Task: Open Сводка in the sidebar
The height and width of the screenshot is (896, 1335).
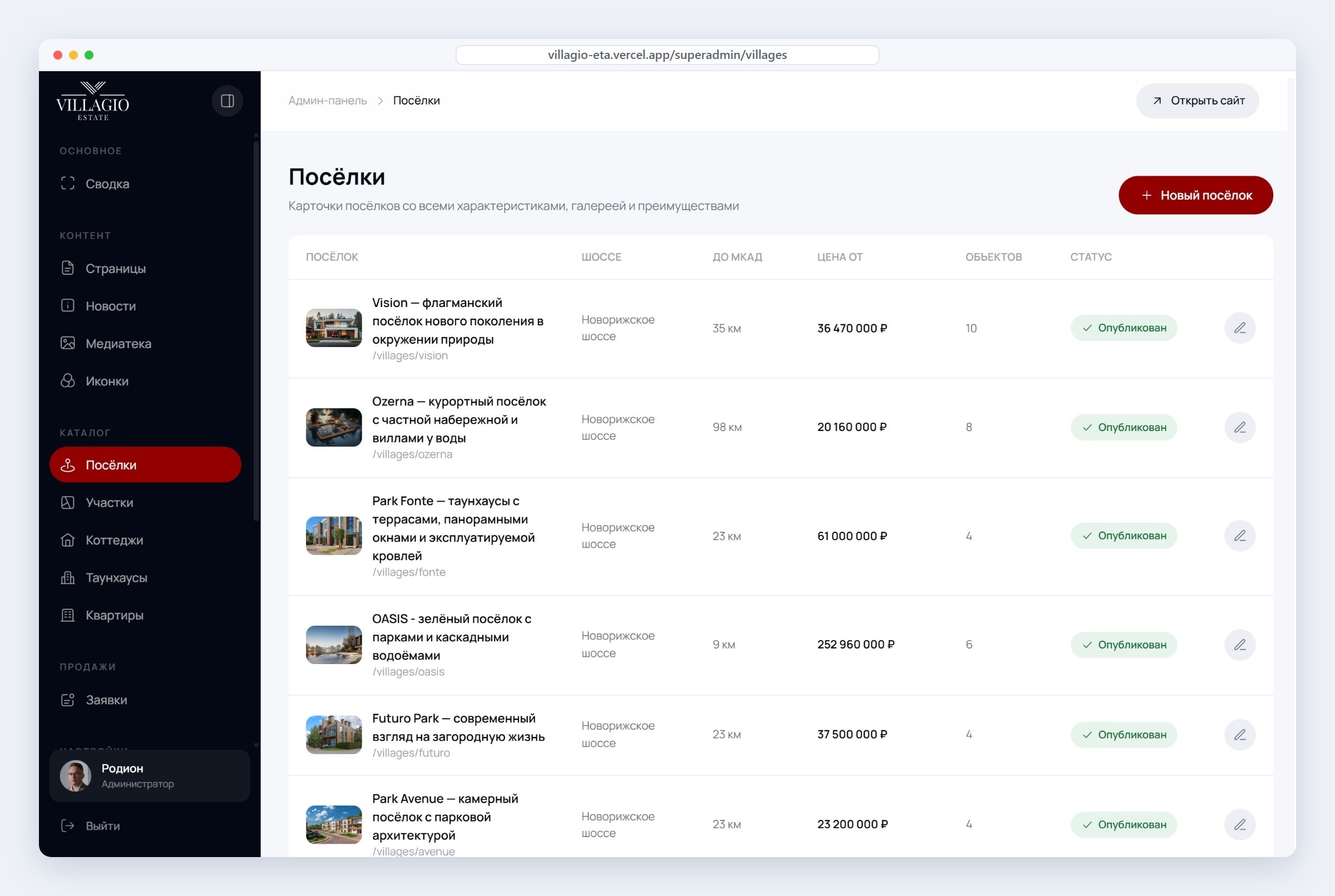Action: (x=145, y=184)
